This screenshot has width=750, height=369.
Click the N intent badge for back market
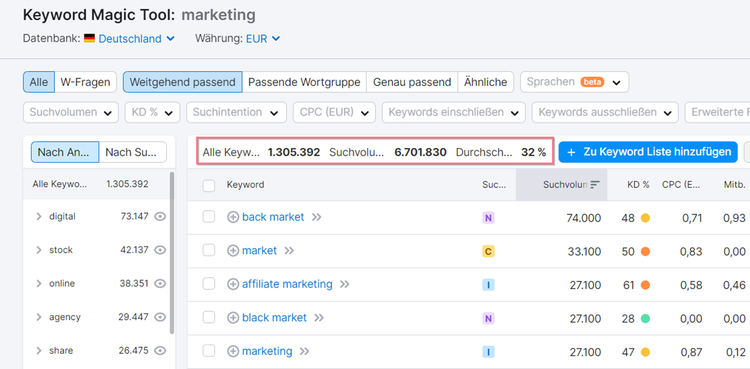[488, 218]
